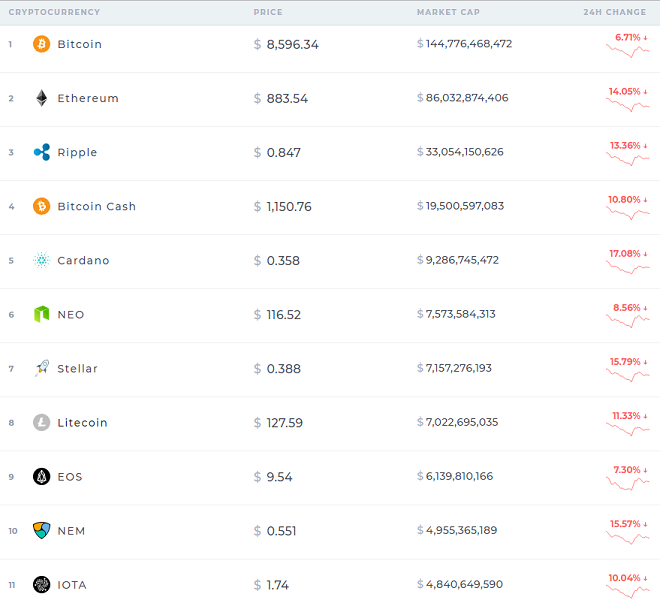660x612 pixels.
Task: Sort by the Cryptocurrency column header
Action: tap(54, 12)
